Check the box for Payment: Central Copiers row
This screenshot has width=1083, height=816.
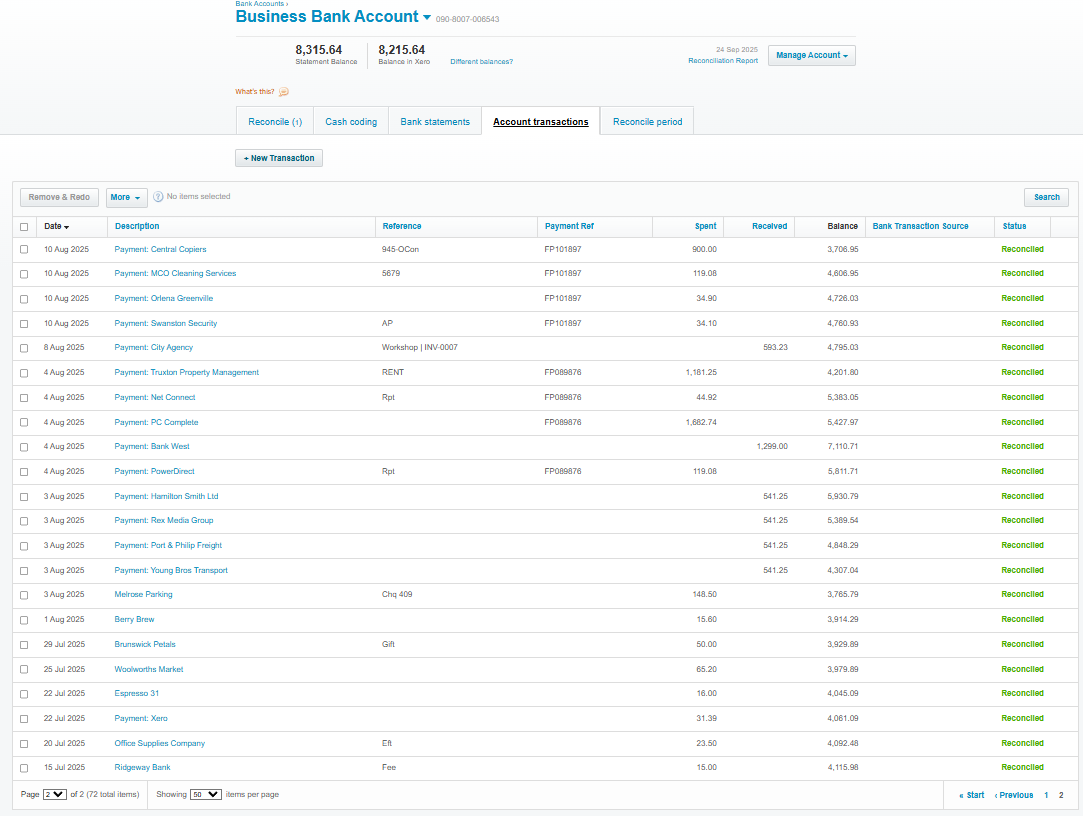[24, 249]
